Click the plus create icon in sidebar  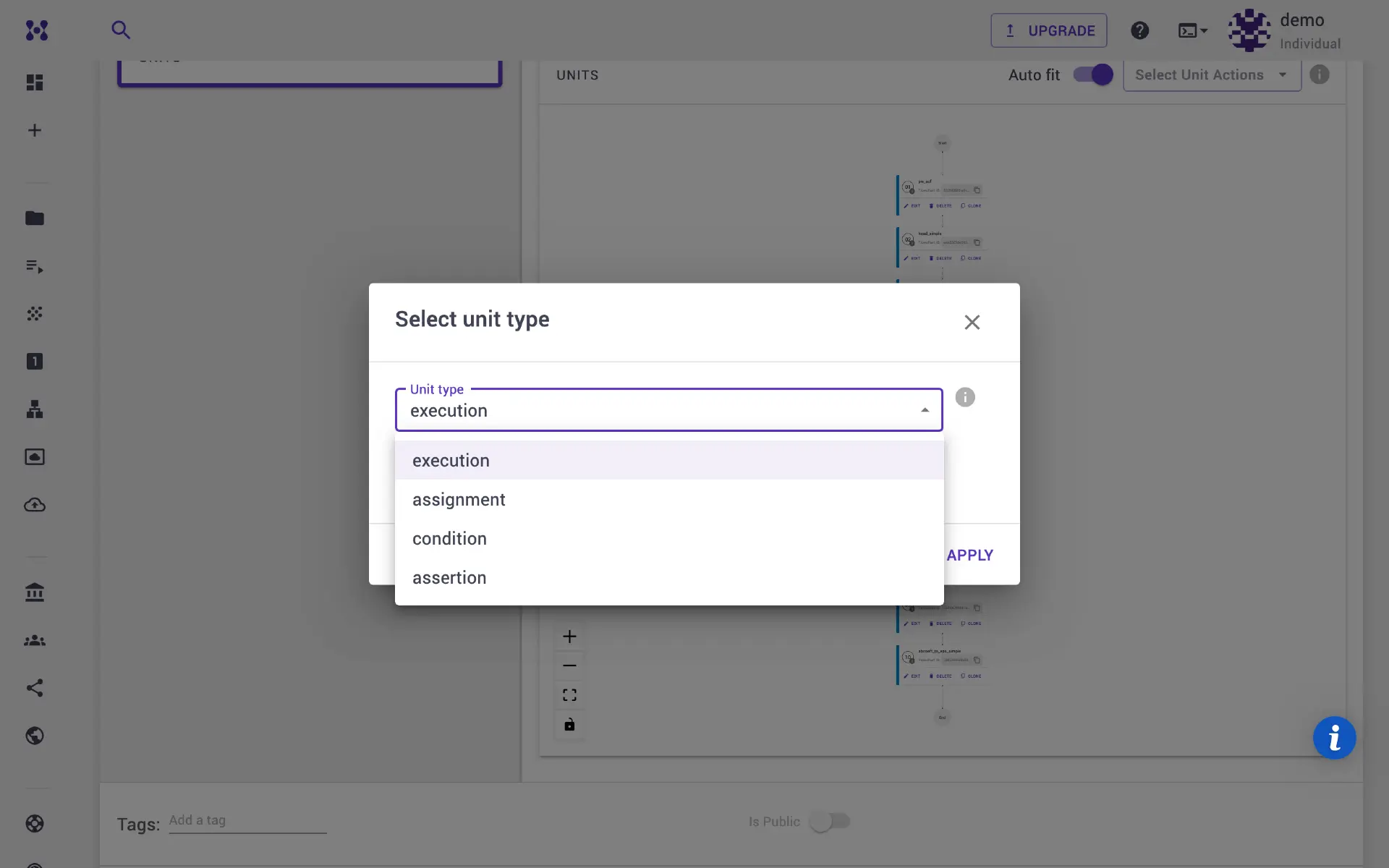[35, 130]
